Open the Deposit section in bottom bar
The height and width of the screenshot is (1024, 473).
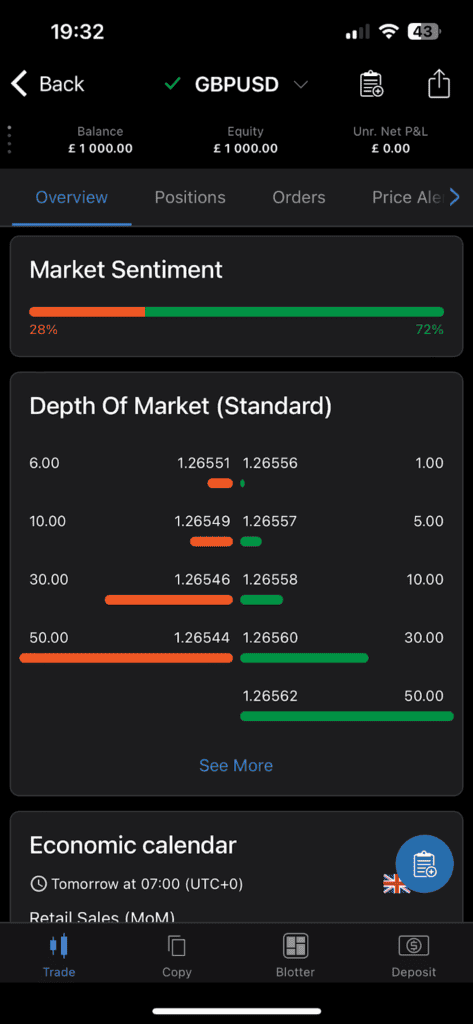[414, 955]
